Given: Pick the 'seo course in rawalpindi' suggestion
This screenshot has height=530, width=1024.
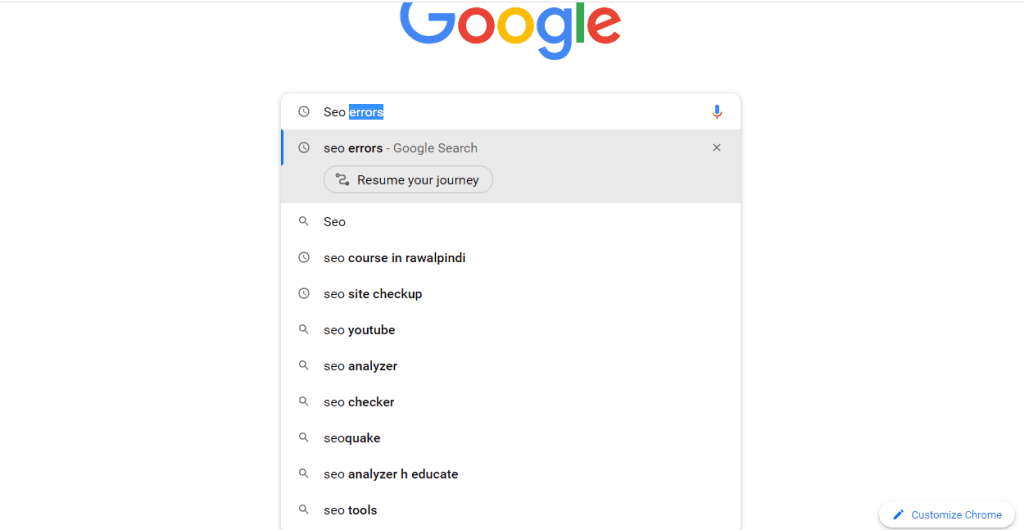Looking at the screenshot, I should point(394,258).
